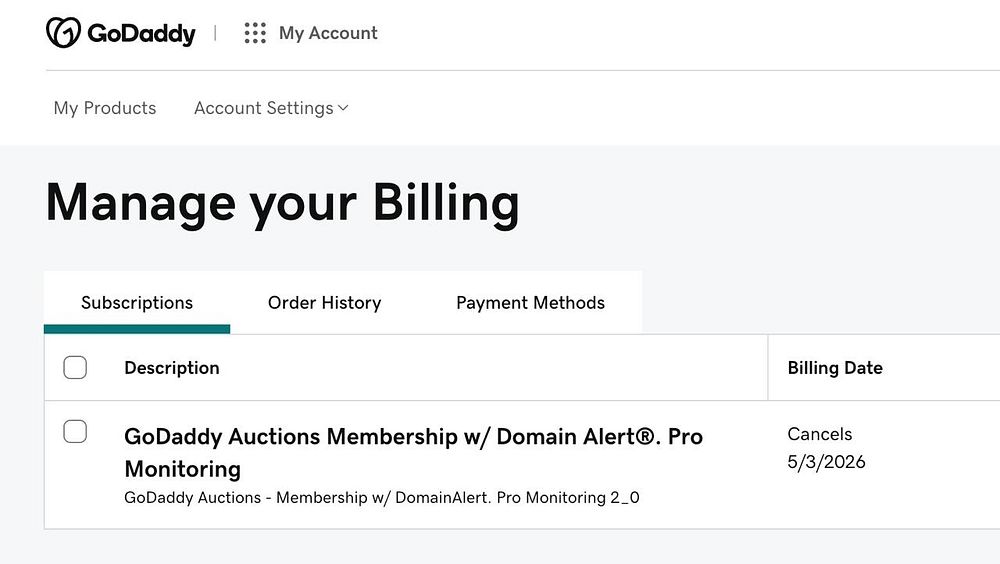This screenshot has height=564, width=1000.
Task: Click the Cancels status text
Action: (x=820, y=434)
